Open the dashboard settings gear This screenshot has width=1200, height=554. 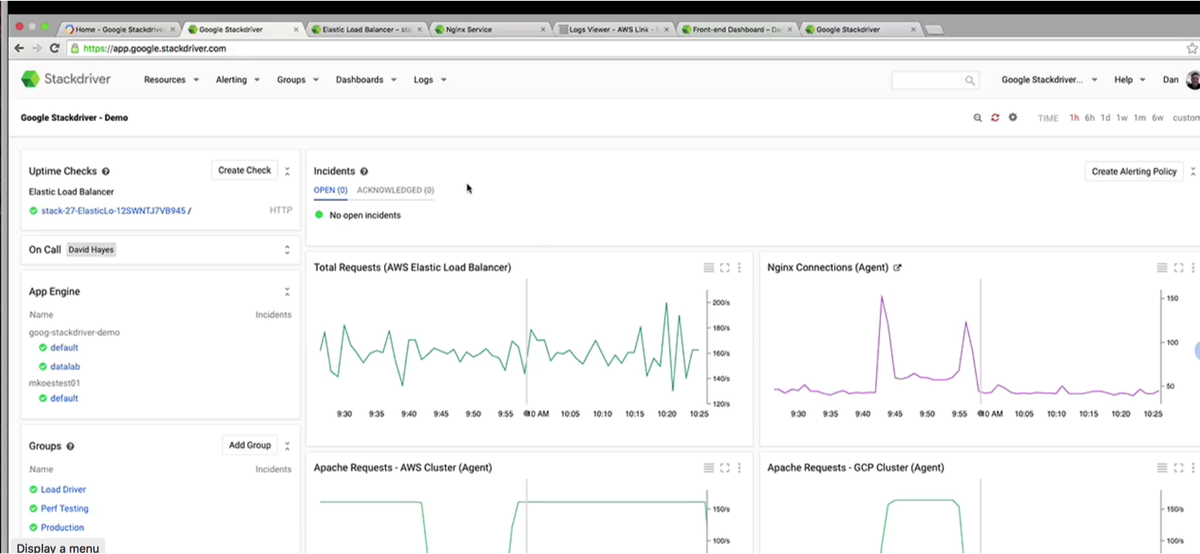[x=1013, y=118]
